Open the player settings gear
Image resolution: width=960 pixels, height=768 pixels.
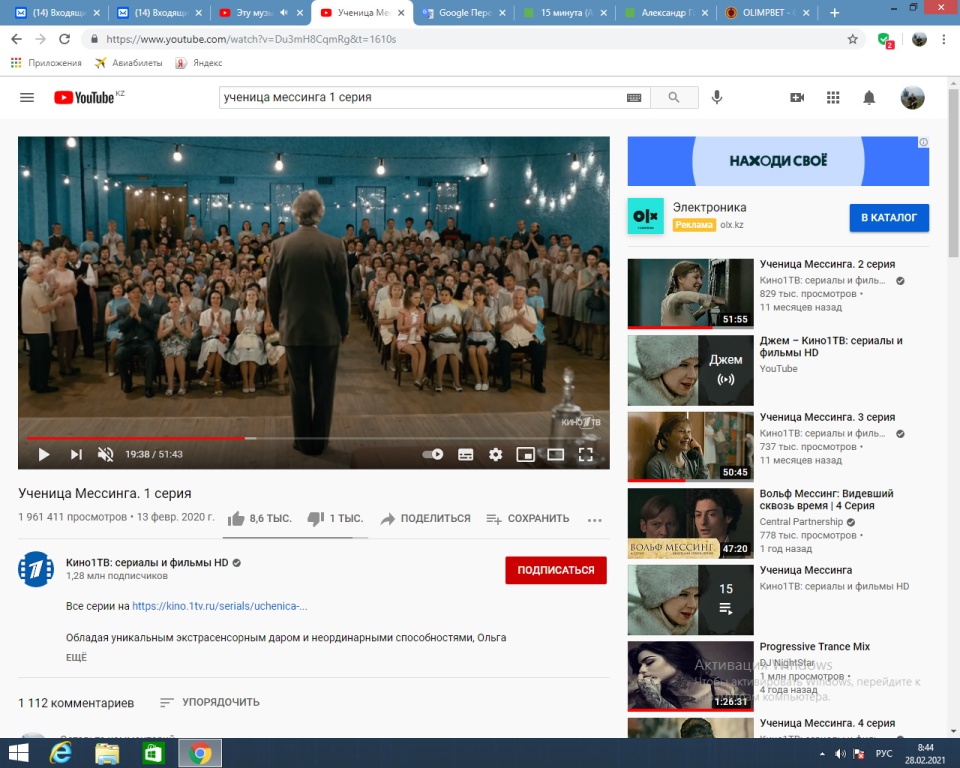[x=495, y=454]
